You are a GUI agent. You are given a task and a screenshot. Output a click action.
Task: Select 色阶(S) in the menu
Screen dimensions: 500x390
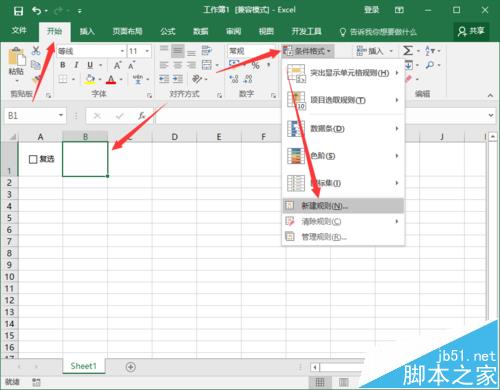(343, 156)
